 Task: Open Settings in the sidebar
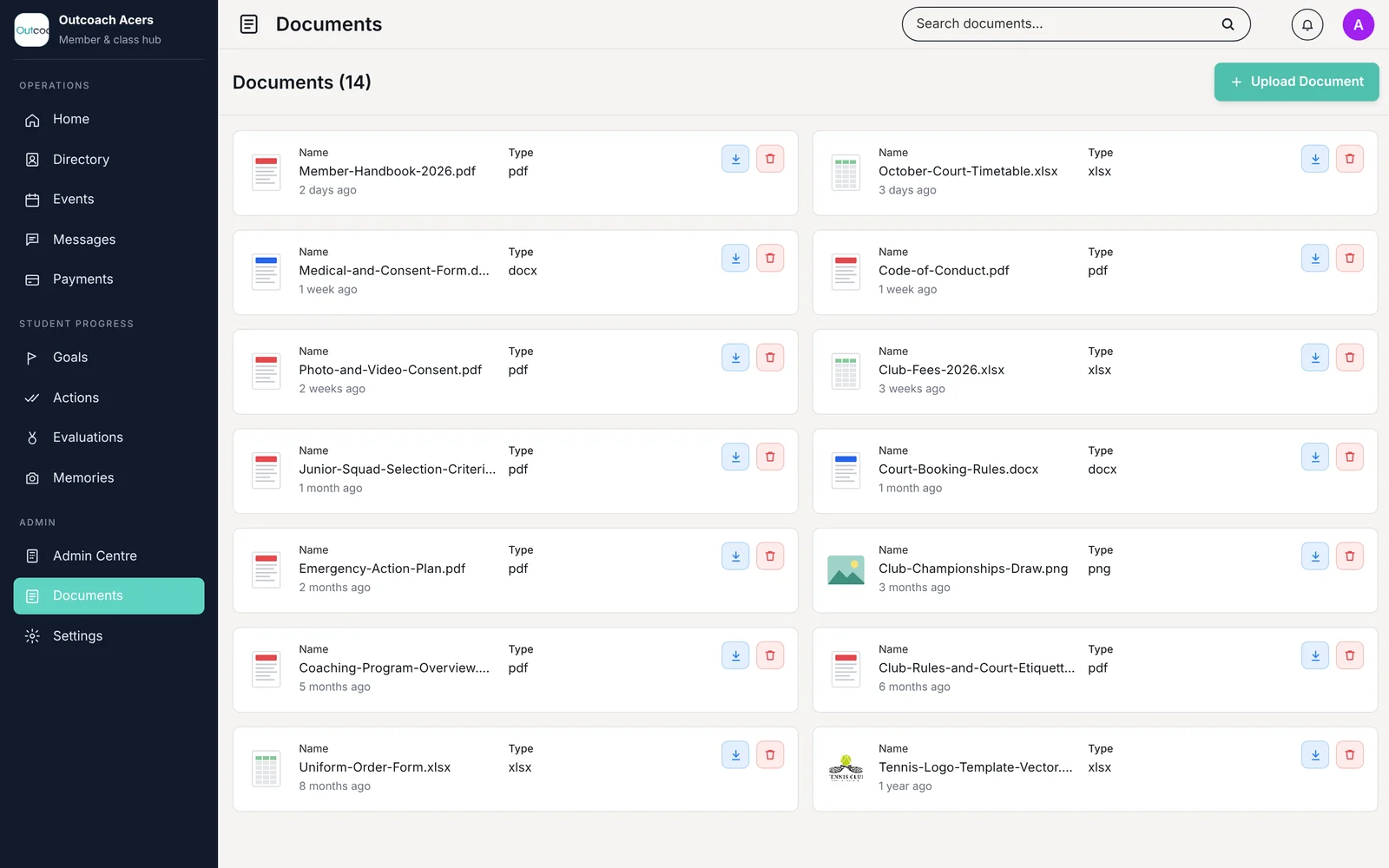pyautogui.click(x=109, y=636)
